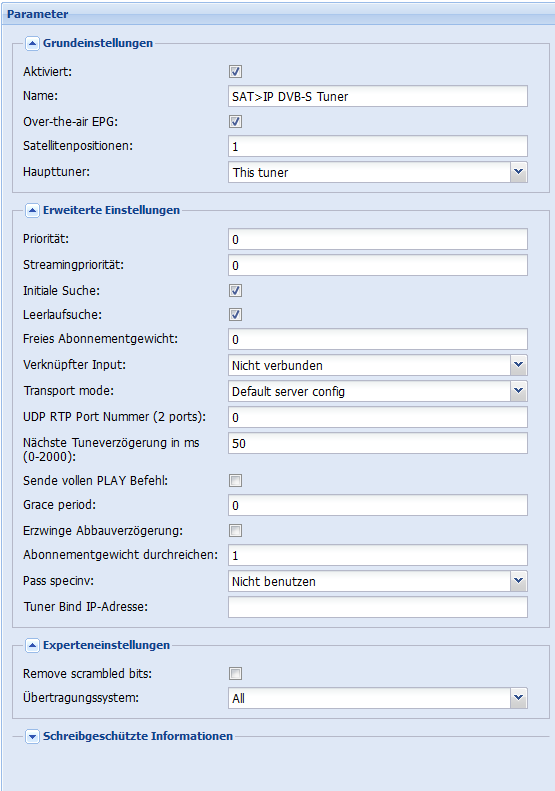
Task: Disable the Initiale Suche checkbox
Action: pos(235,291)
